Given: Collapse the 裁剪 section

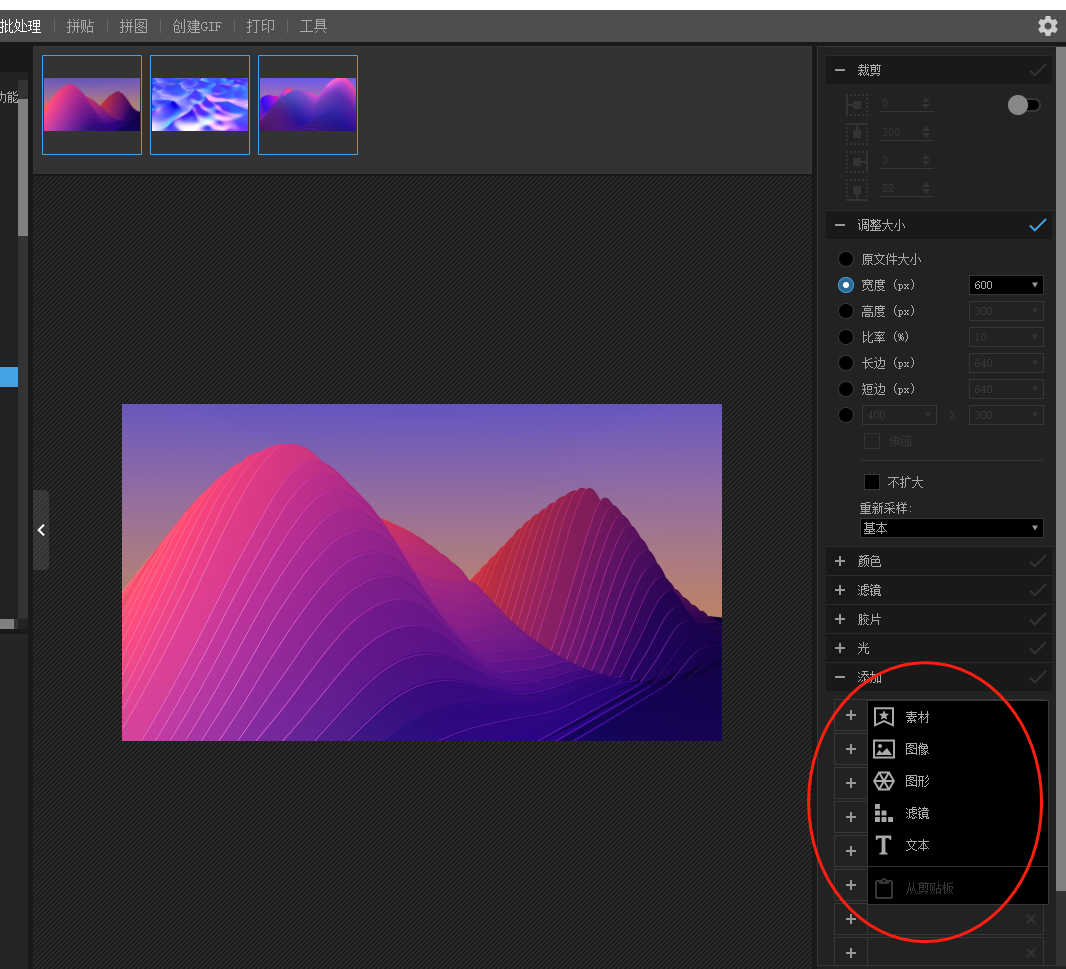Looking at the screenshot, I should pos(840,70).
